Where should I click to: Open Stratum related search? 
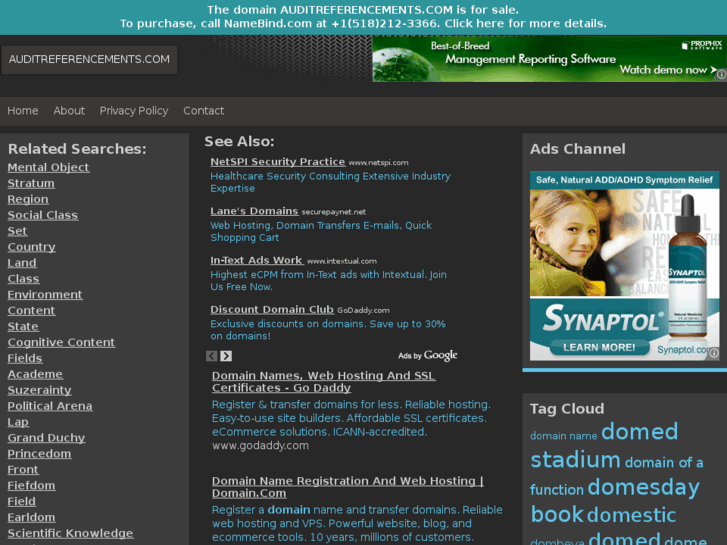(x=31, y=183)
